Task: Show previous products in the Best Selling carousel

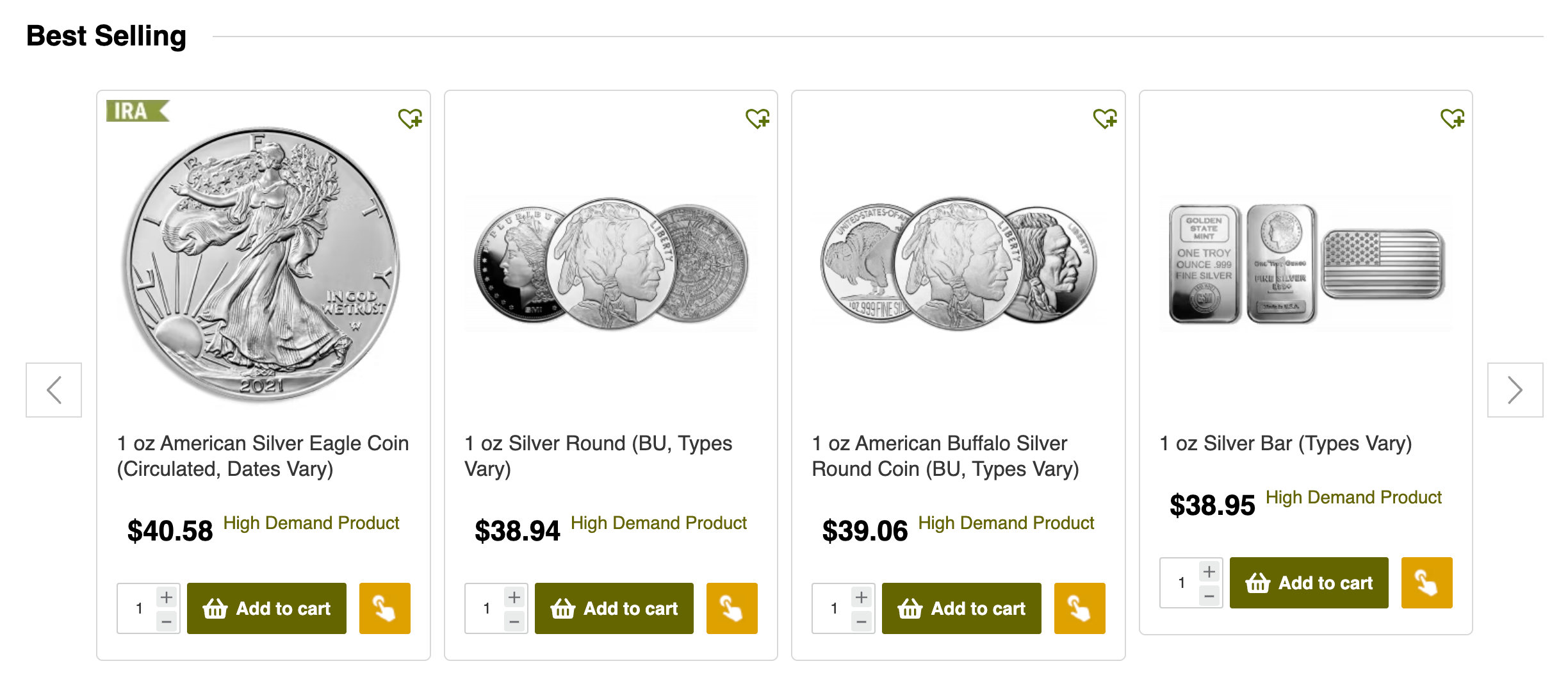Action: pyautogui.click(x=53, y=389)
